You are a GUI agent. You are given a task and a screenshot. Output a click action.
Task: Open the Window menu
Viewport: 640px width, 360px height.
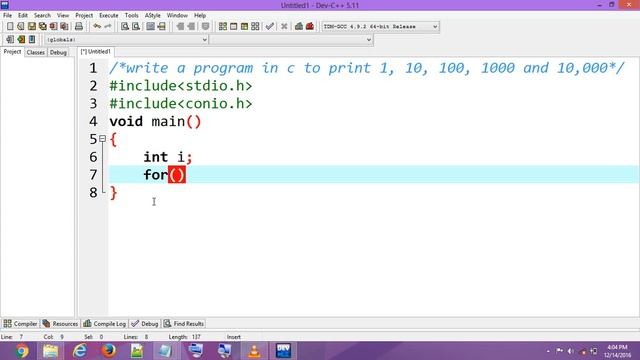click(177, 16)
